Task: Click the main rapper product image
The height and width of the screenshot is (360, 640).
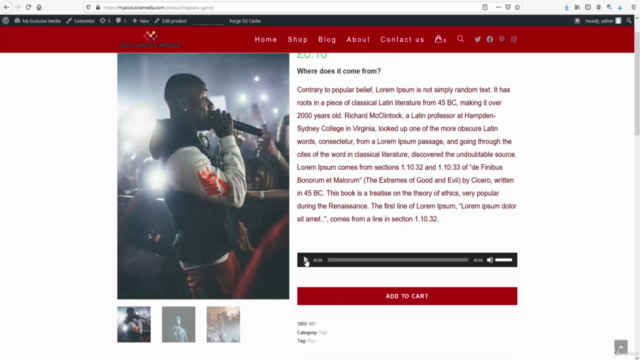Action: pos(203,176)
